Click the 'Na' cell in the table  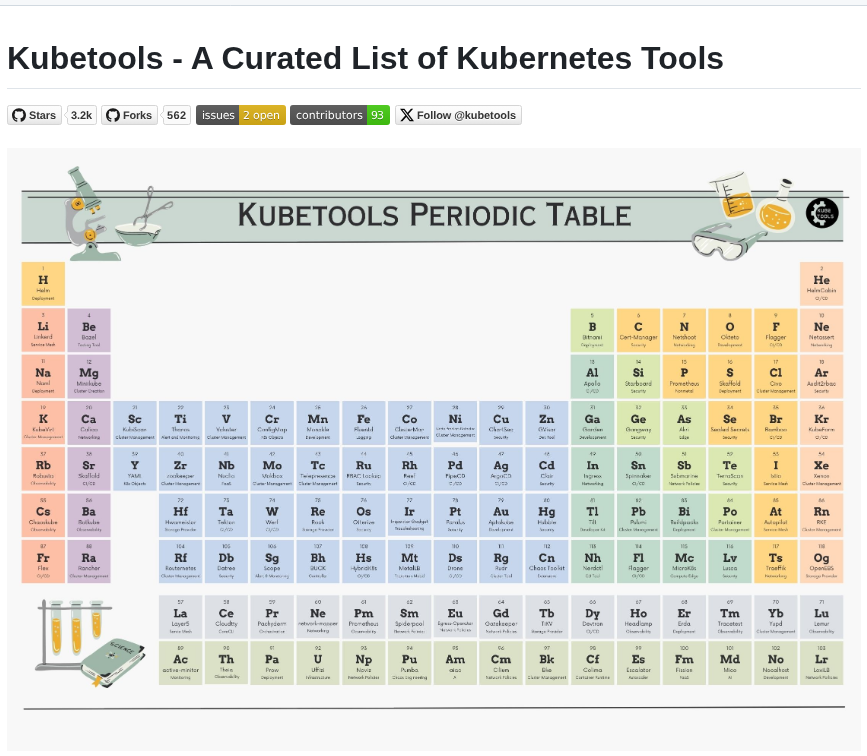pos(43,377)
